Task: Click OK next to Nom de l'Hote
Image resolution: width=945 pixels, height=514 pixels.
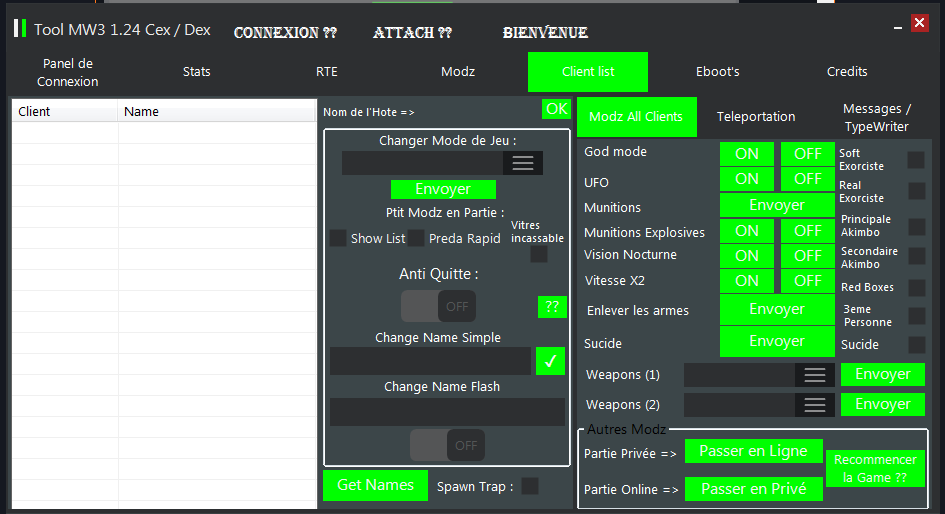Action: click(556, 109)
